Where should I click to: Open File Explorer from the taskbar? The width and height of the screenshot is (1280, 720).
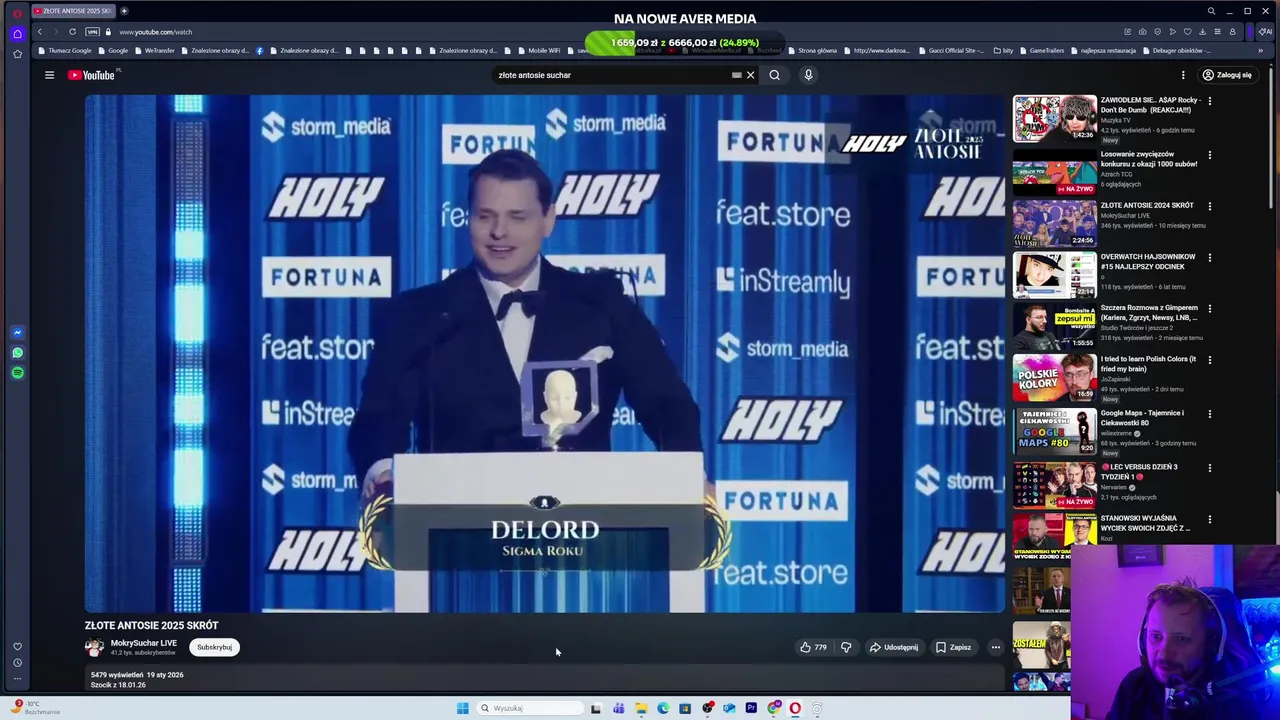(641, 708)
